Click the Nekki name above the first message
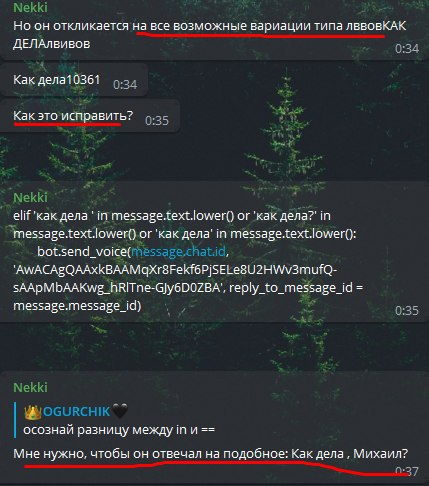The width and height of the screenshot is (429, 486). (x=30, y=7)
